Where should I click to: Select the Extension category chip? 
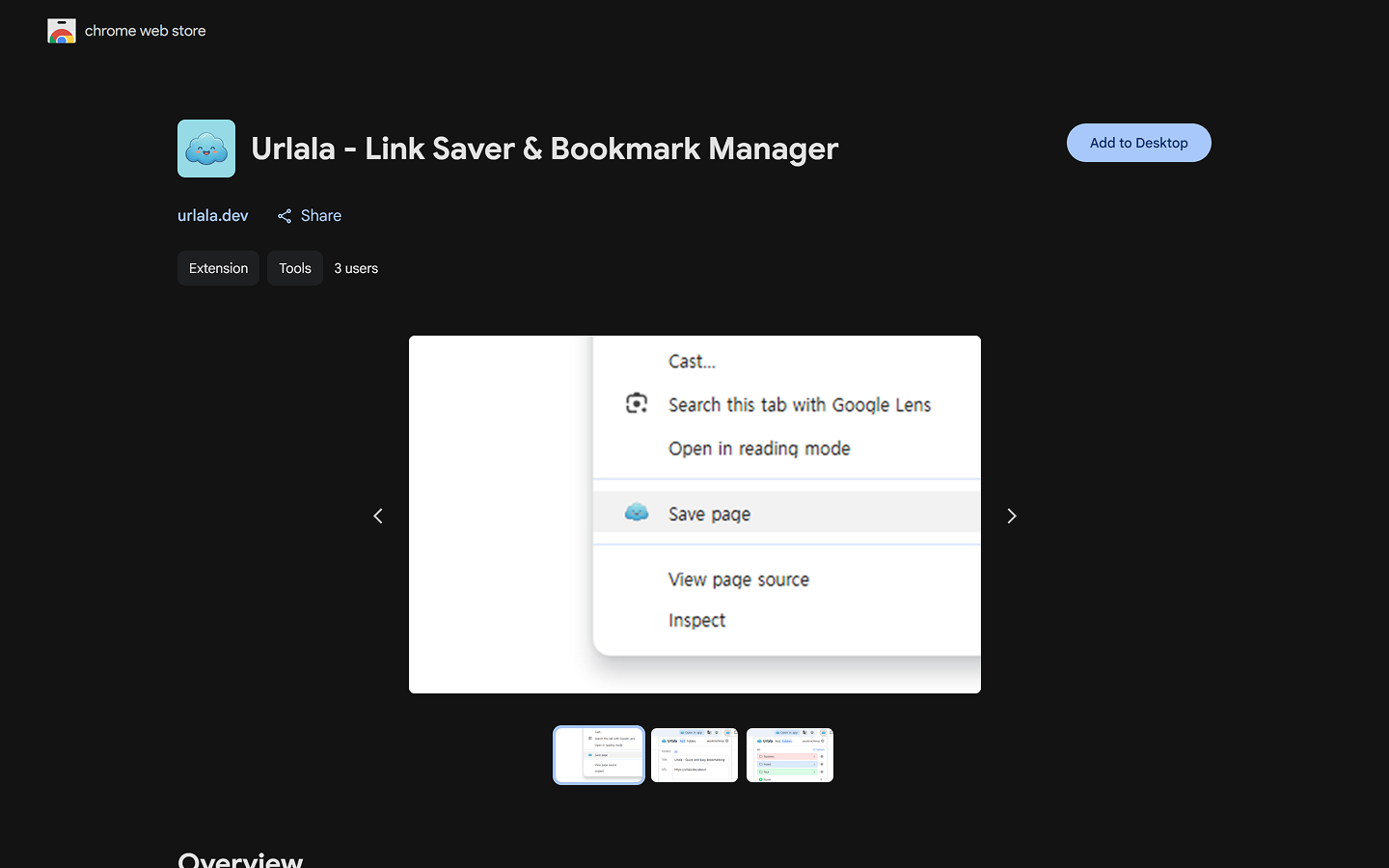pyautogui.click(x=218, y=268)
